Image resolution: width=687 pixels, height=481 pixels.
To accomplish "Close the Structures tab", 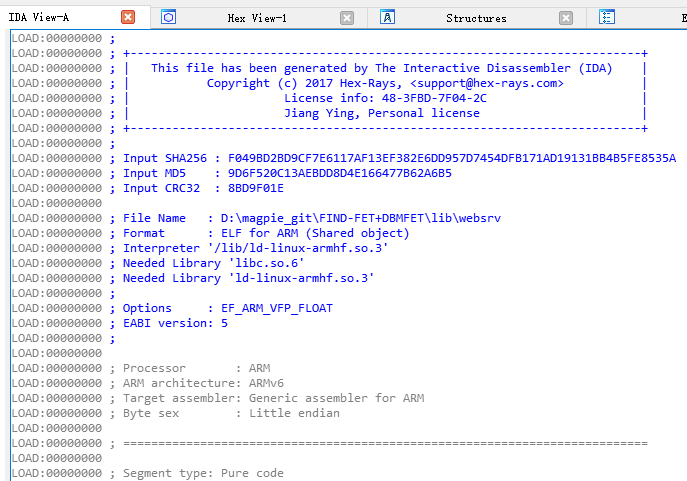I will pos(566,18).
